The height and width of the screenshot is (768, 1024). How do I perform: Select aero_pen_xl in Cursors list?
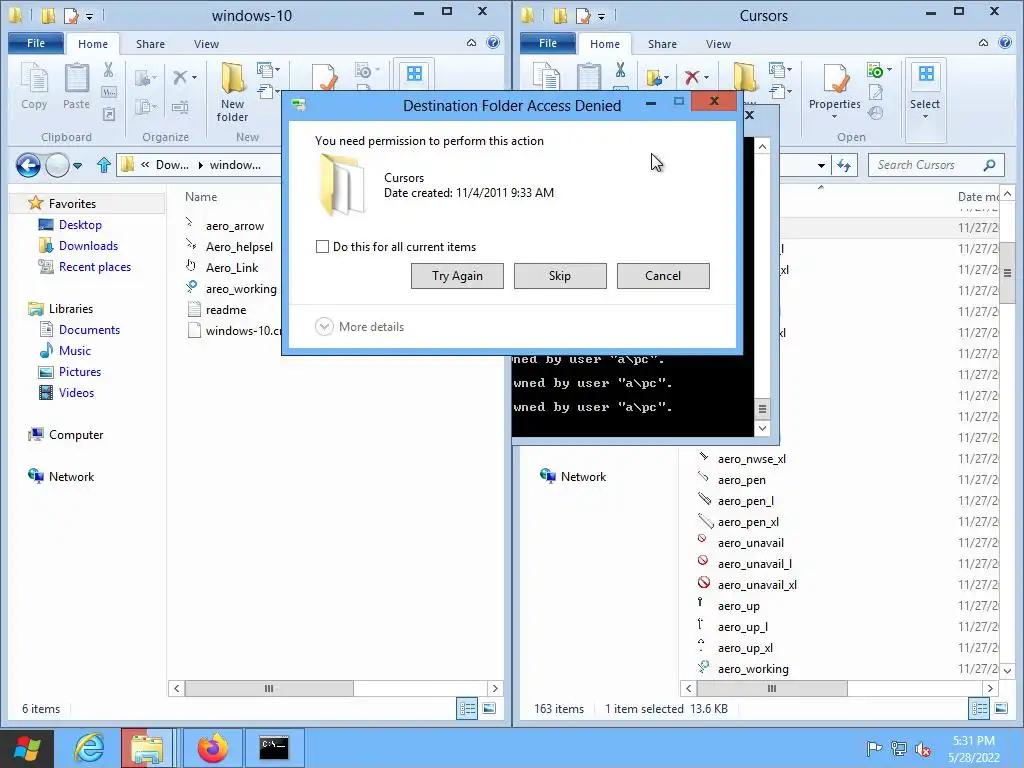tap(748, 522)
